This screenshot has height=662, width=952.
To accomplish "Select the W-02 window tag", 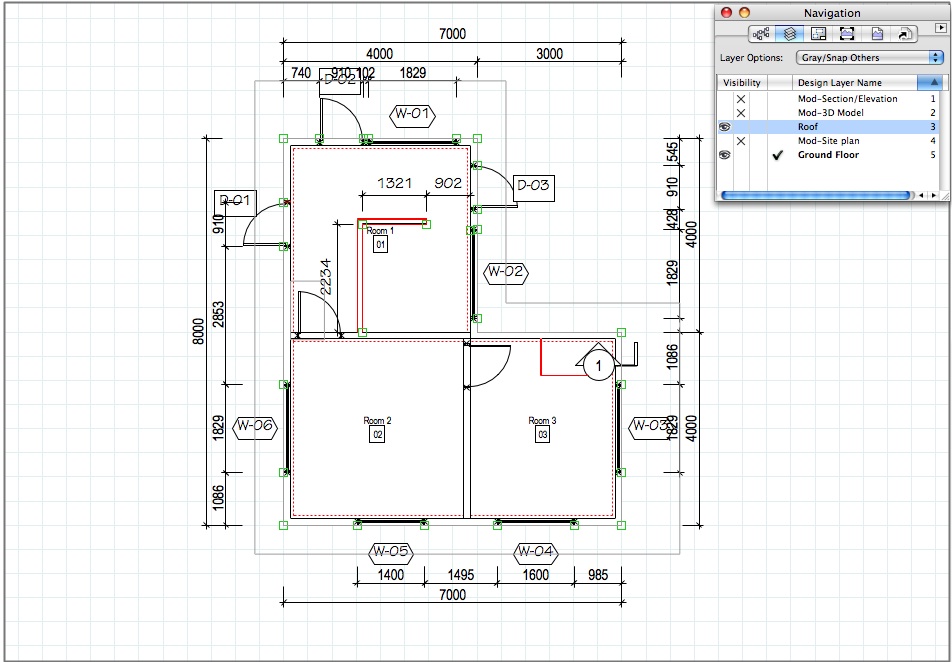I will coord(506,272).
